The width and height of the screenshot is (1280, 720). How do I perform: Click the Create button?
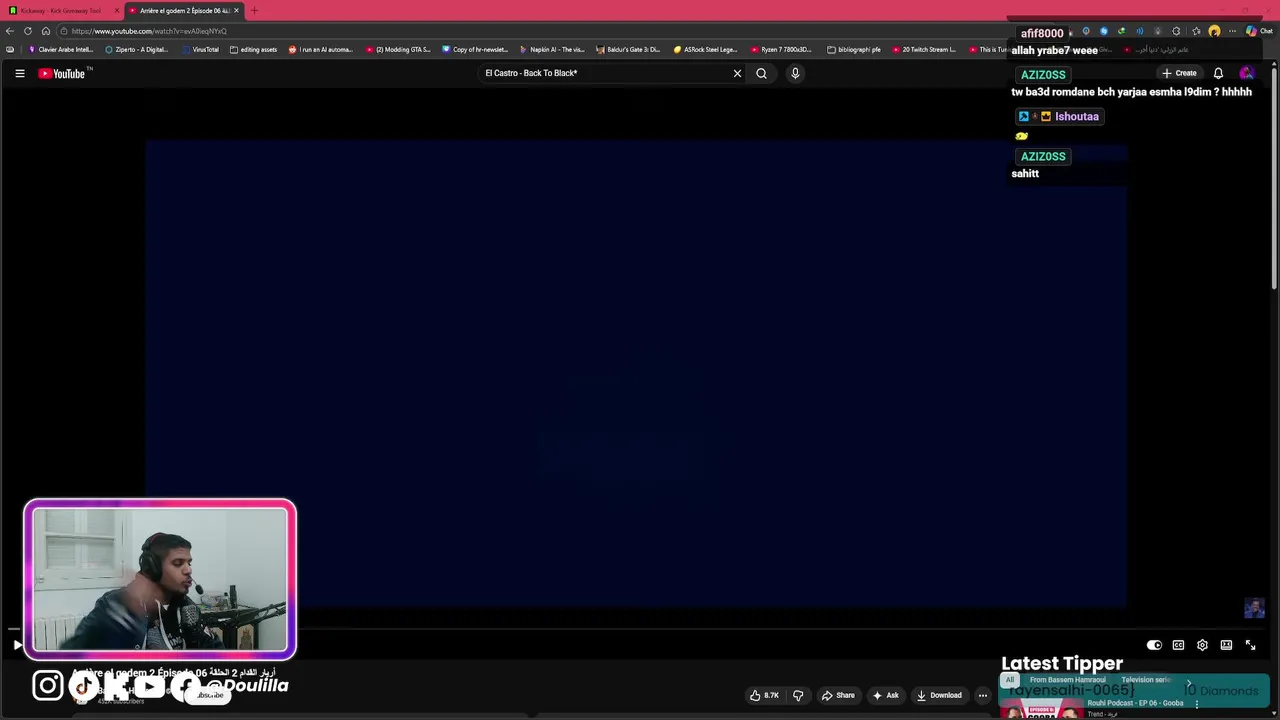[1179, 73]
